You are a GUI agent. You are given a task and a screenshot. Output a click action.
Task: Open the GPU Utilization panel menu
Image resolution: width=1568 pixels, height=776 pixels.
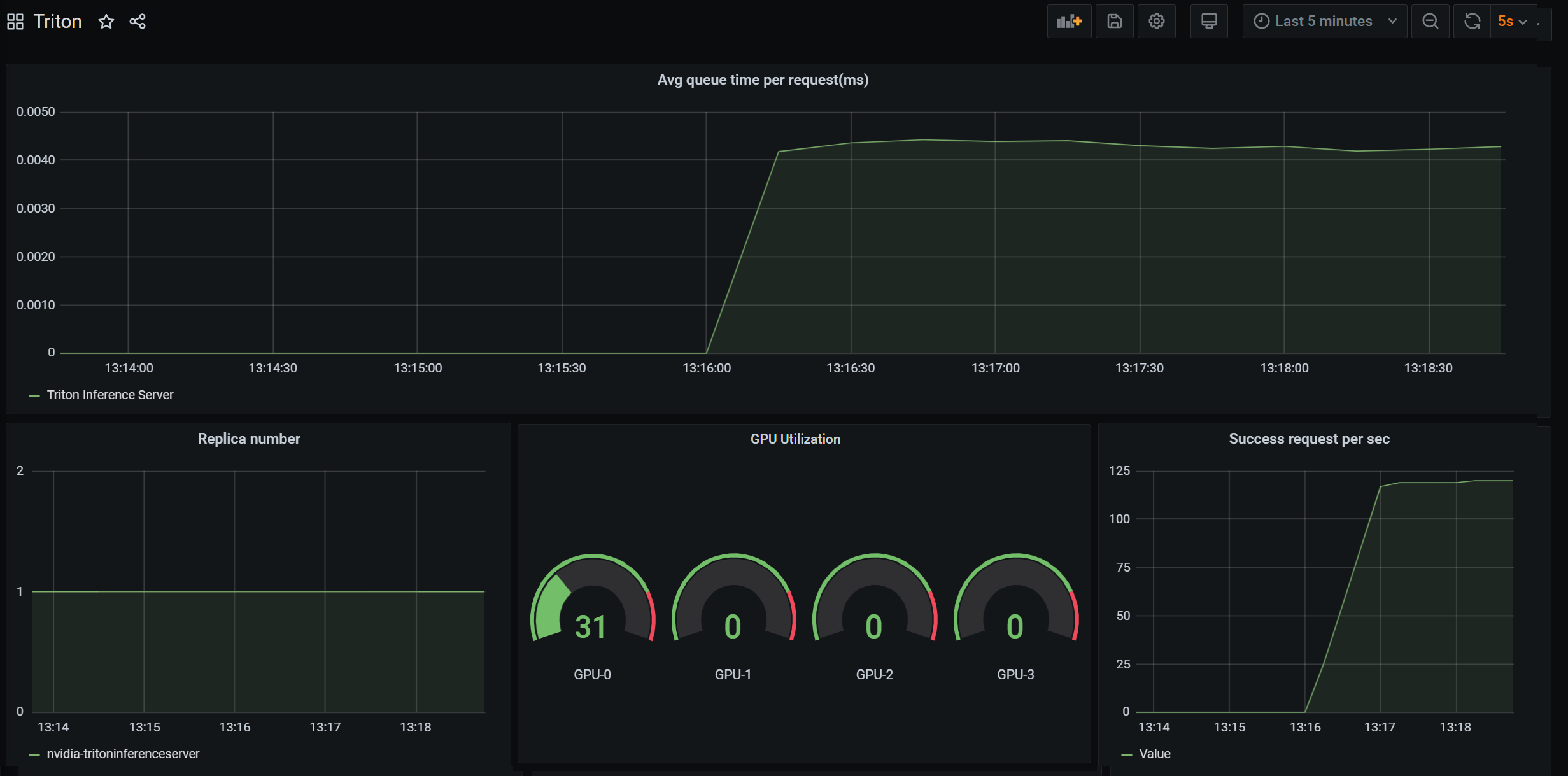[795, 439]
